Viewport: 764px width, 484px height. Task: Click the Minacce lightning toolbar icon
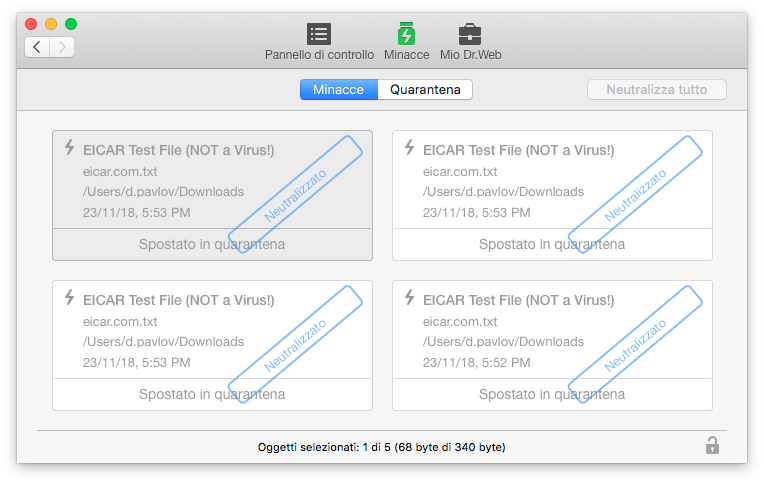(x=406, y=34)
